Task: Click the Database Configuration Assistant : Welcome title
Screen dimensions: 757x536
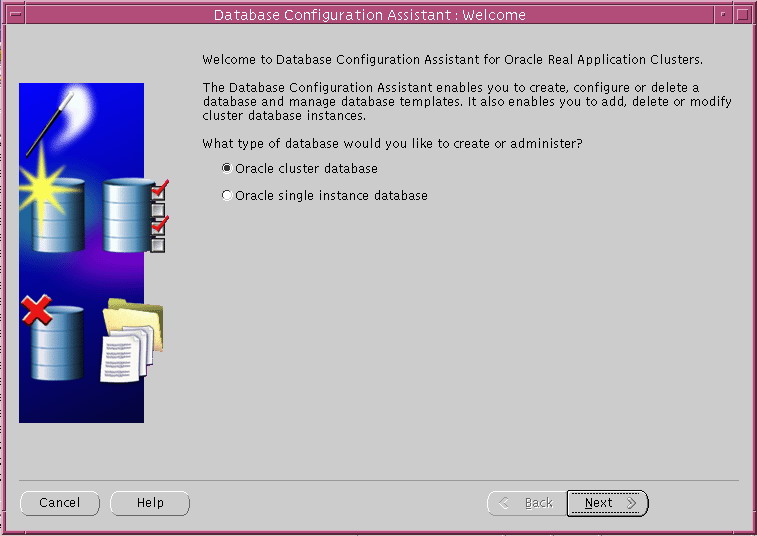Action: 370,15
